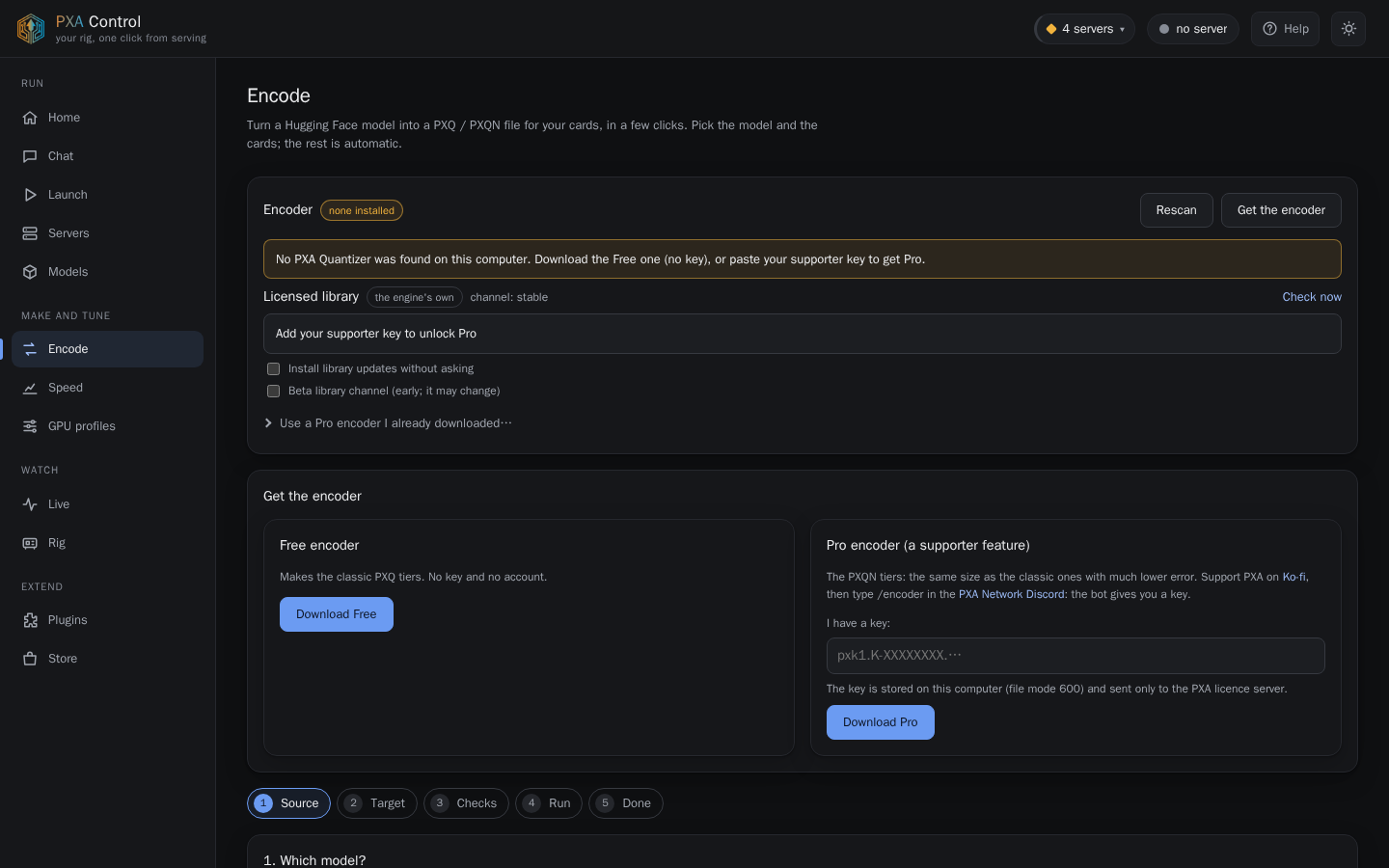The image size is (1389, 868).
Task: Click the Download Free button
Action: (337, 614)
